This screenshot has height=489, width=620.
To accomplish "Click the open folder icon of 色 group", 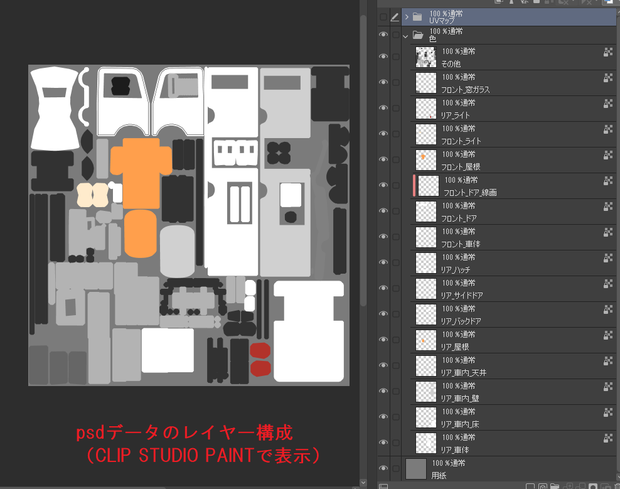I will (x=418, y=35).
